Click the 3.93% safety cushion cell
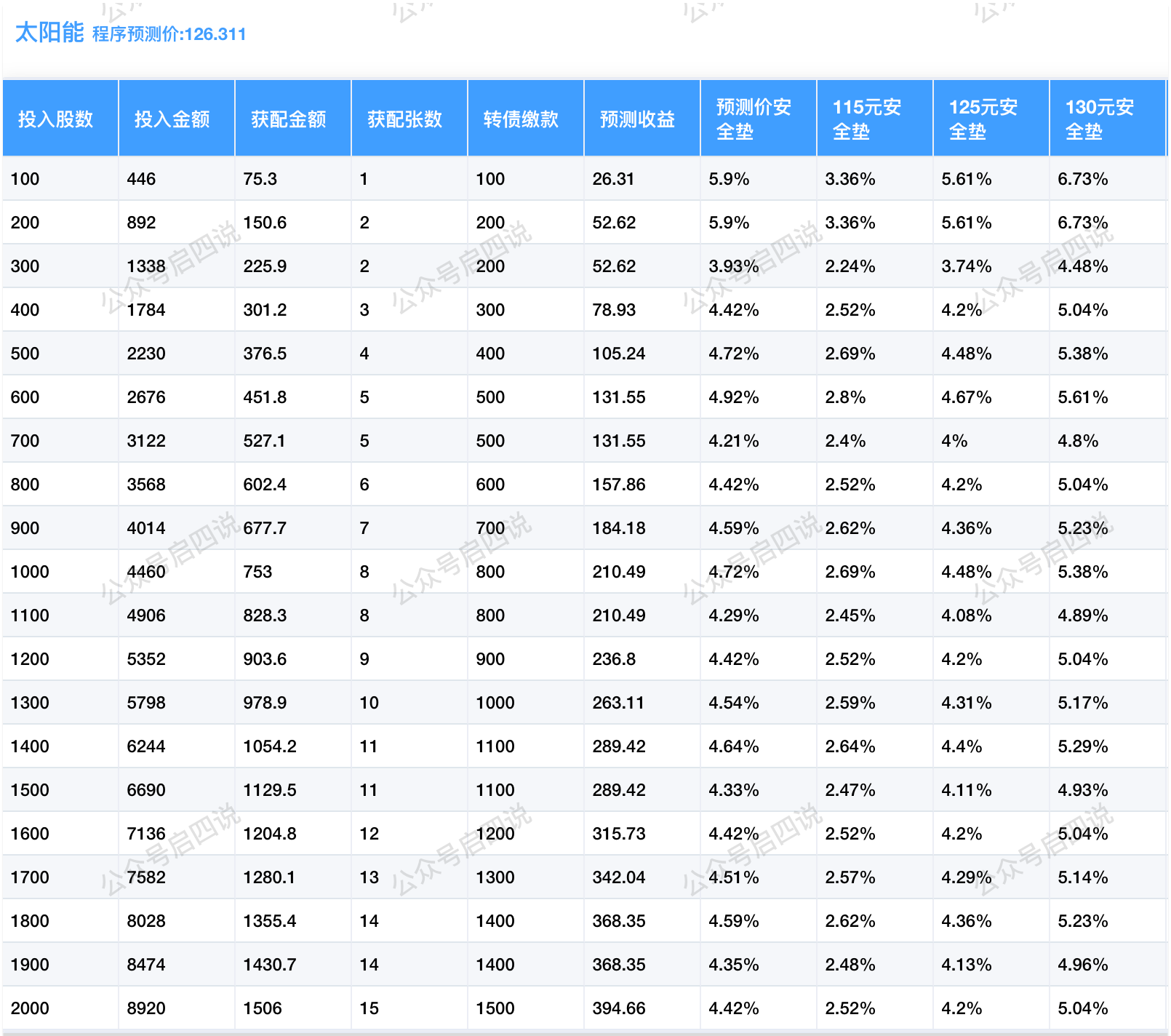The width and height of the screenshot is (1171, 1036). pyautogui.click(x=734, y=266)
